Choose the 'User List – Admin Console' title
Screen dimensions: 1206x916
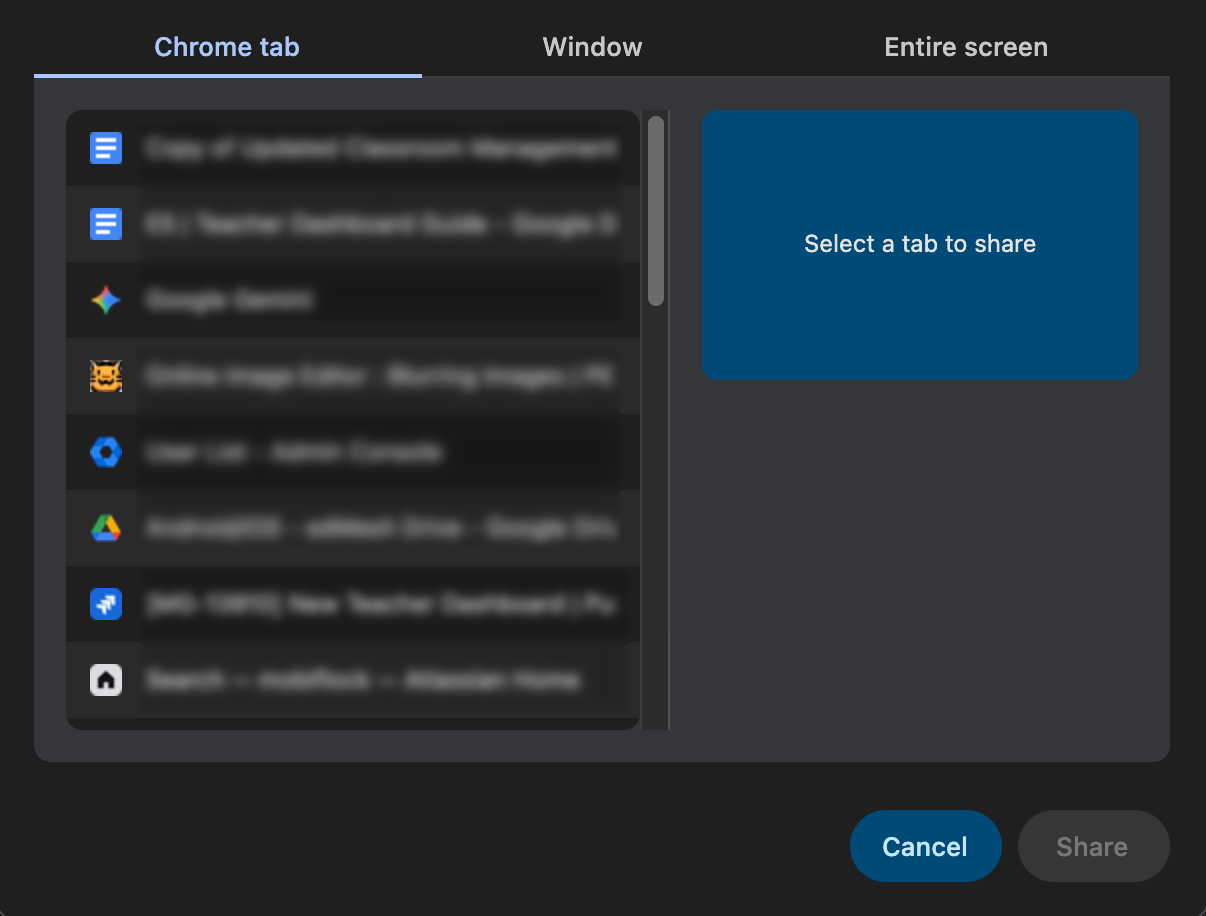(x=293, y=452)
